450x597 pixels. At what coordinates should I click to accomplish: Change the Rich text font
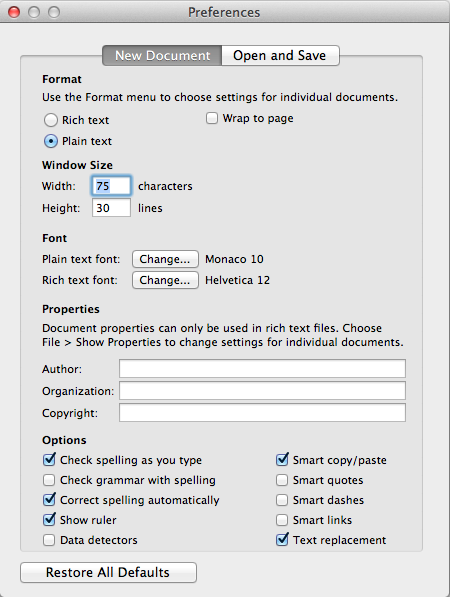[x=165, y=280]
